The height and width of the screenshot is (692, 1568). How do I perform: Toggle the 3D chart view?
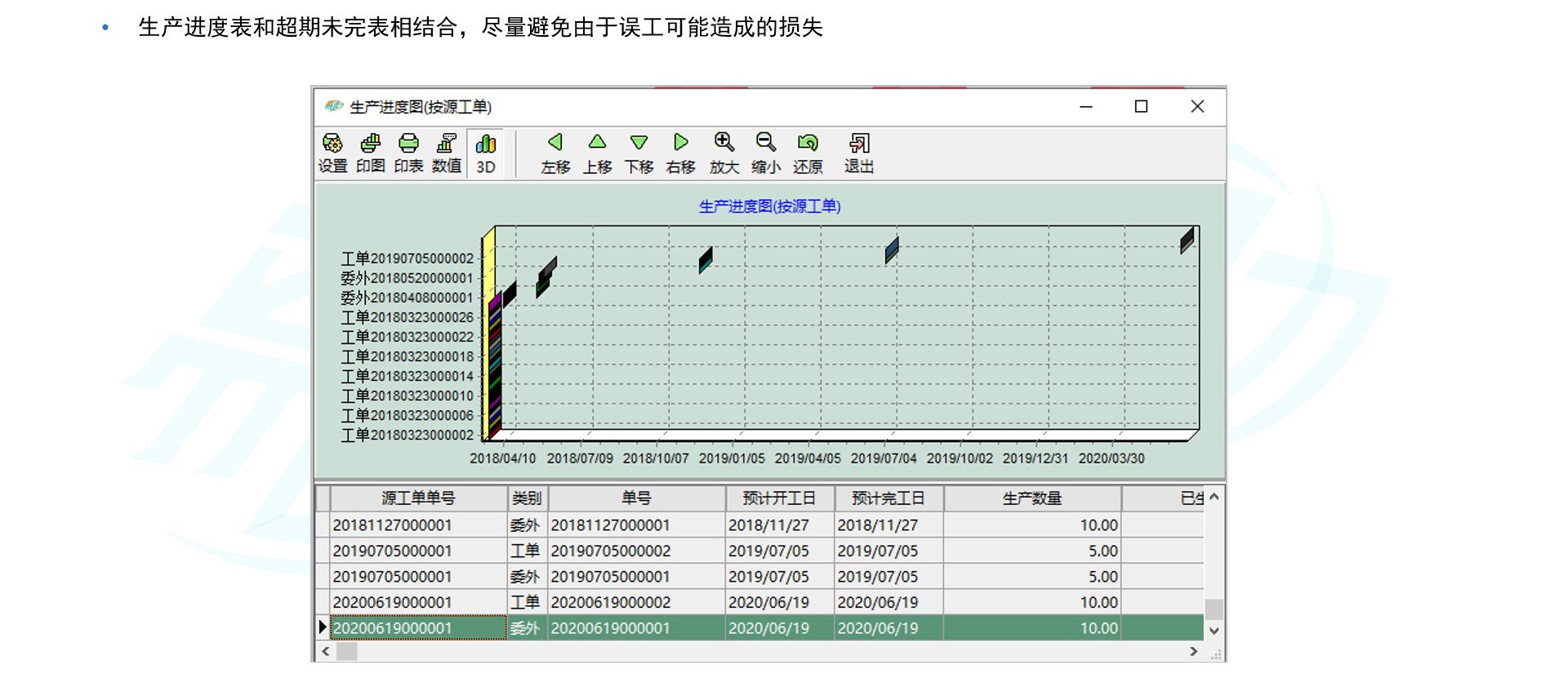pos(486,153)
